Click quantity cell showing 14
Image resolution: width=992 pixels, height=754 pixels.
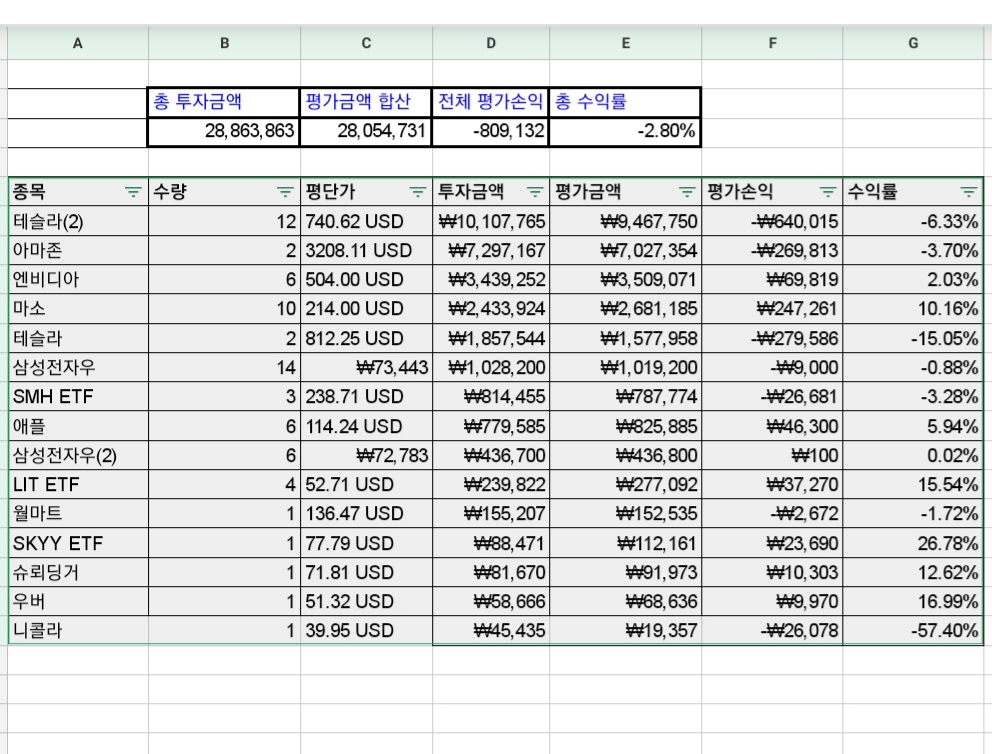click(x=225, y=368)
